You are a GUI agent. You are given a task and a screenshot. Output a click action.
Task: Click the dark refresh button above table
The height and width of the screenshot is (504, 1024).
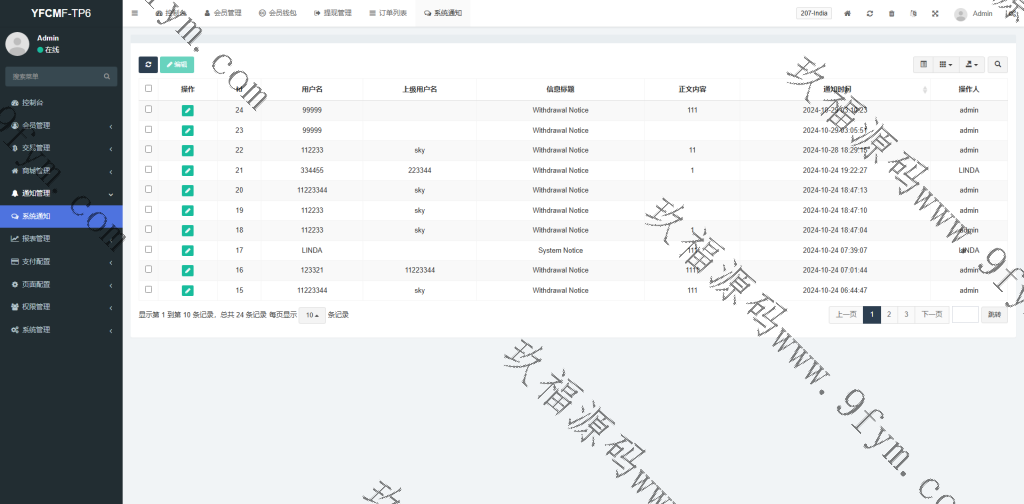click(148, 64)
